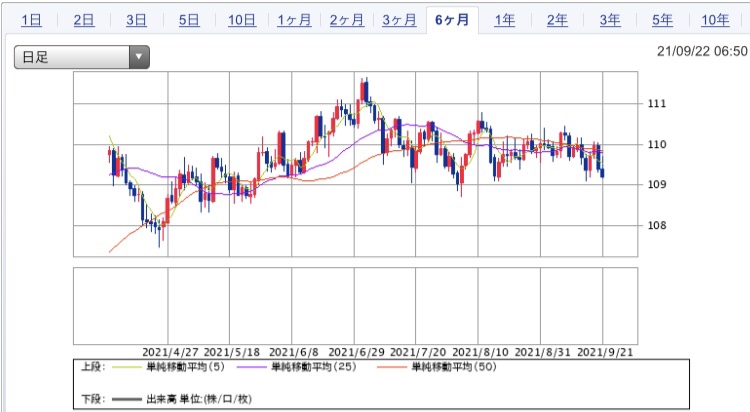
Task: Click the 下段: legend label
Action: coord(93,399)
